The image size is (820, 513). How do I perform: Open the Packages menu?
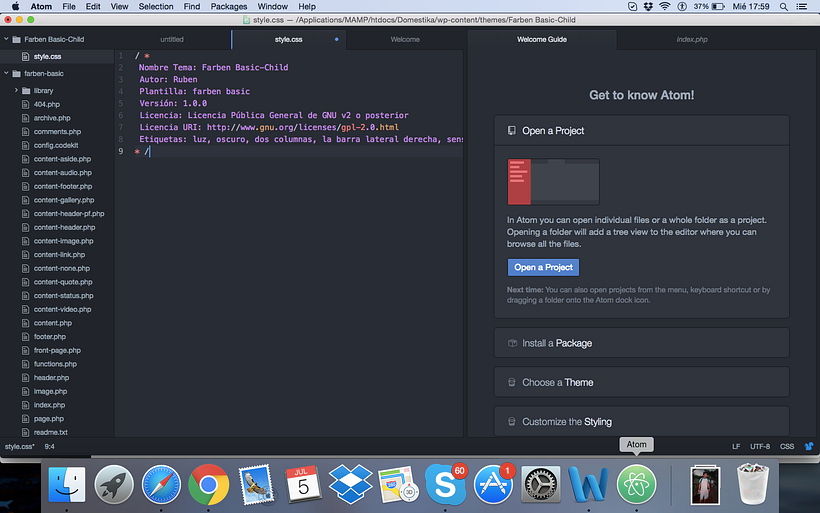[x=229, y=6]
